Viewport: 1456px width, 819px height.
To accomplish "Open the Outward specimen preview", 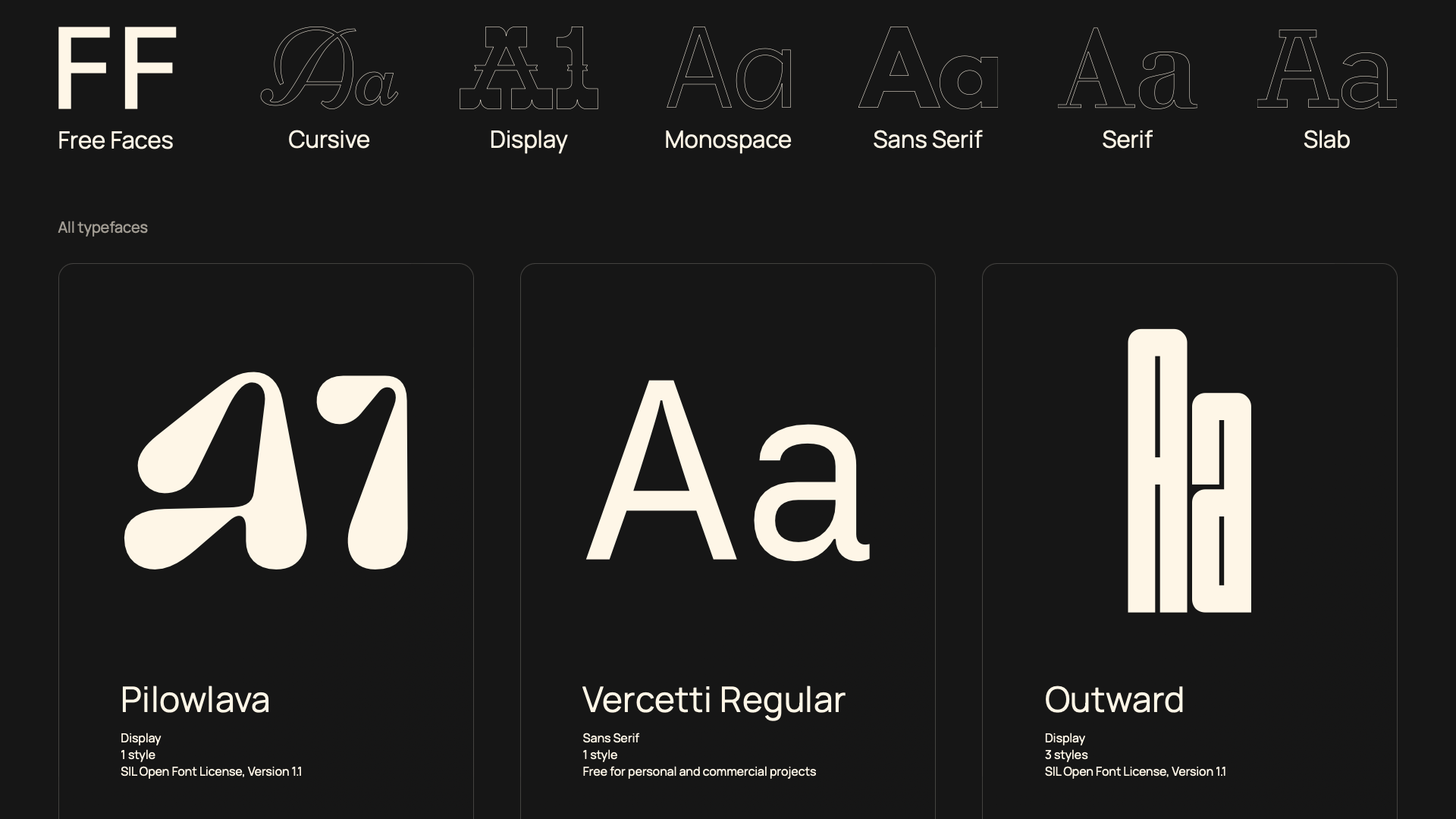I will [1189, 470].
